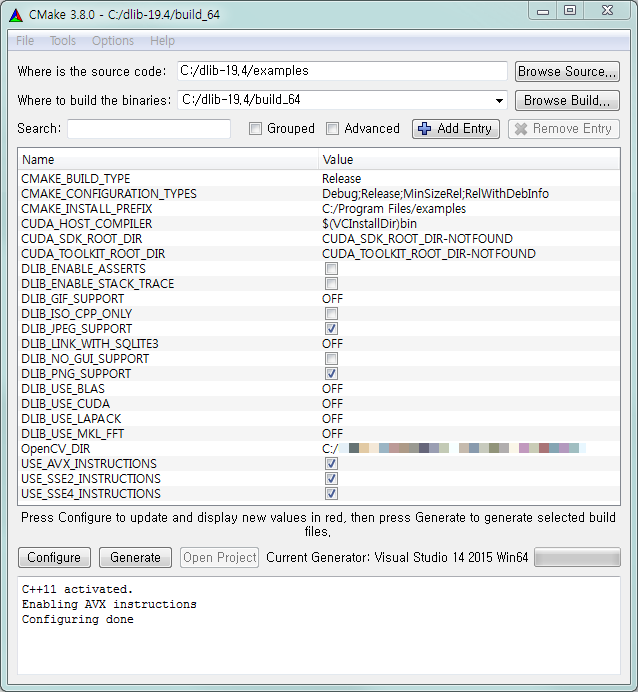Check the DLIB_ENABLE_ASSERTS checkbox
The height and width of the screenshot is (692, 638).
[331, 269]
